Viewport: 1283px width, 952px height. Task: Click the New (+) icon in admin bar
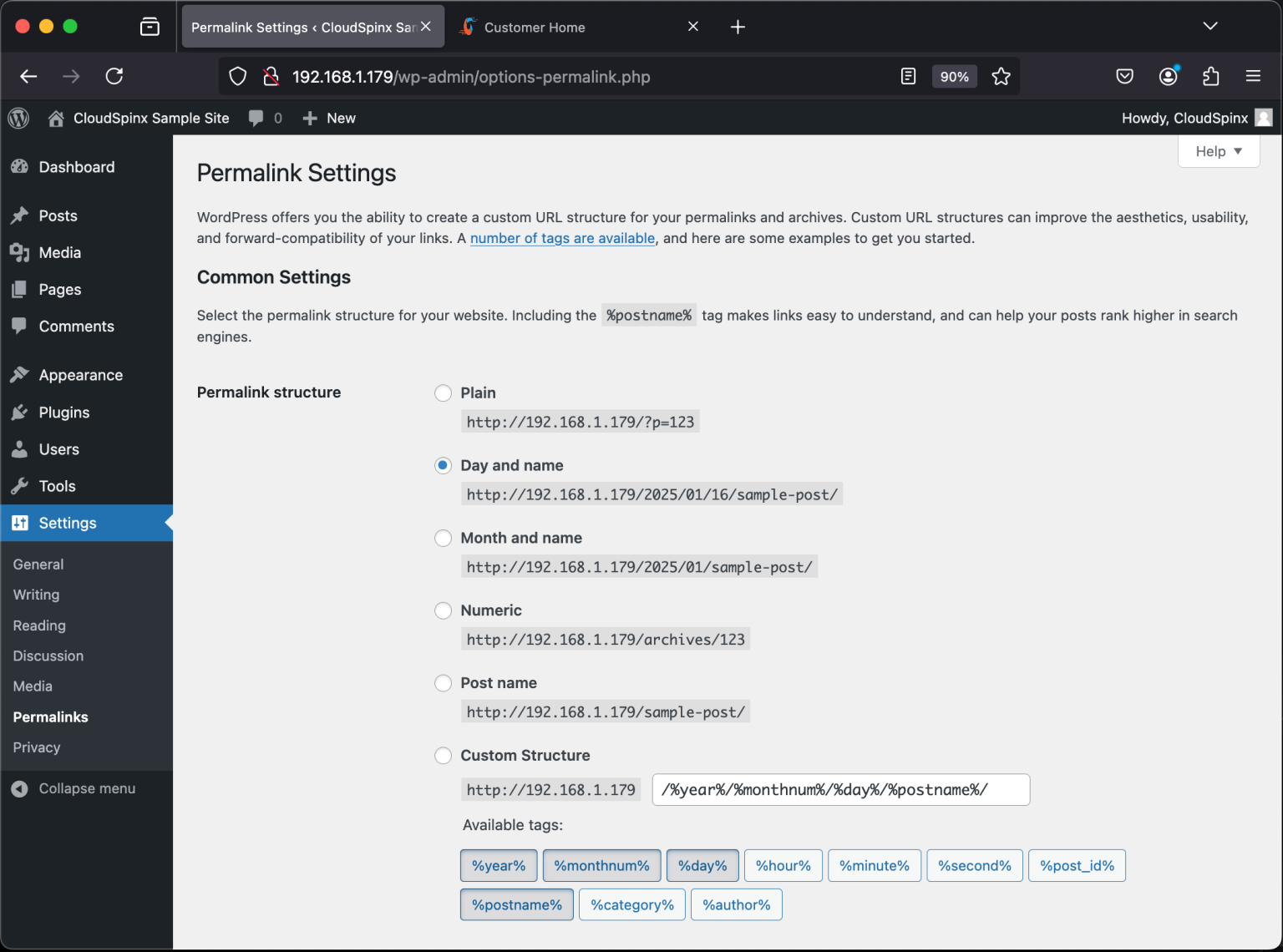[310, 118]
